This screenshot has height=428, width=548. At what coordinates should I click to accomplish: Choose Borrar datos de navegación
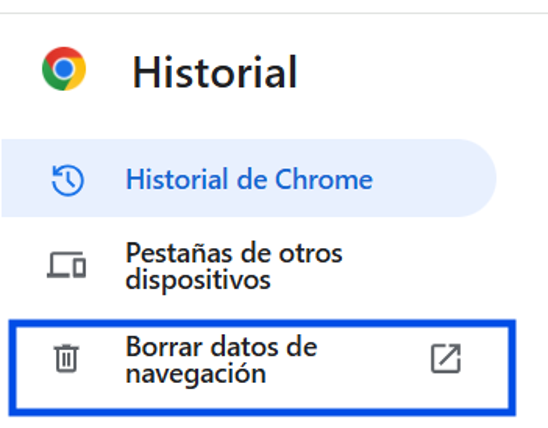click(x=262, y=368)
